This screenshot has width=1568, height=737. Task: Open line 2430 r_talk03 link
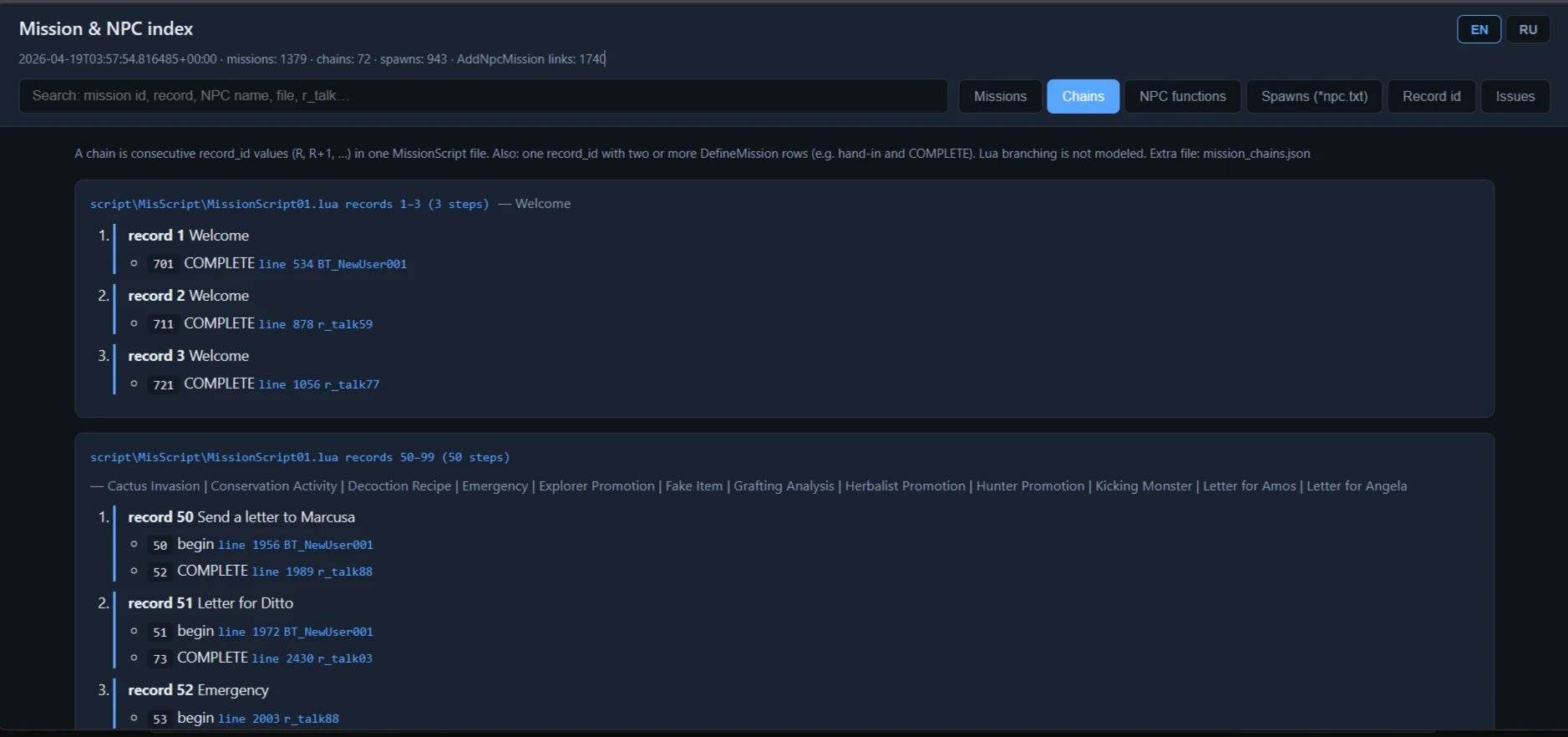click(x=312, y=658)
